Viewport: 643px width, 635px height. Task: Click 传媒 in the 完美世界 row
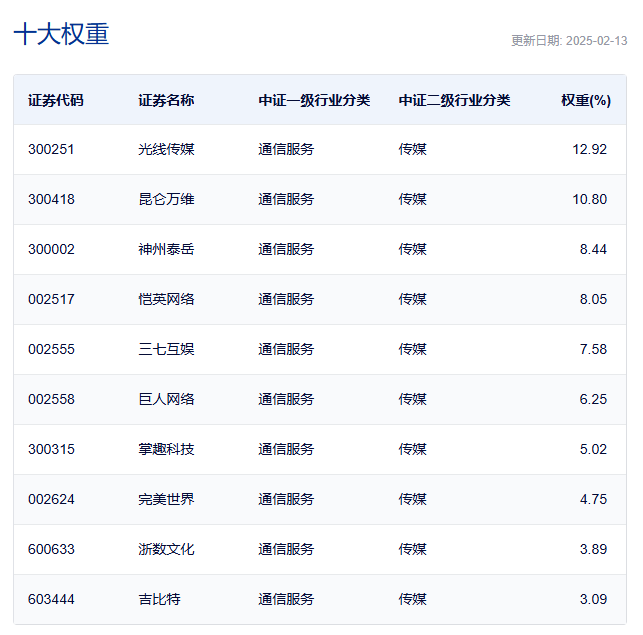(413, 500)
